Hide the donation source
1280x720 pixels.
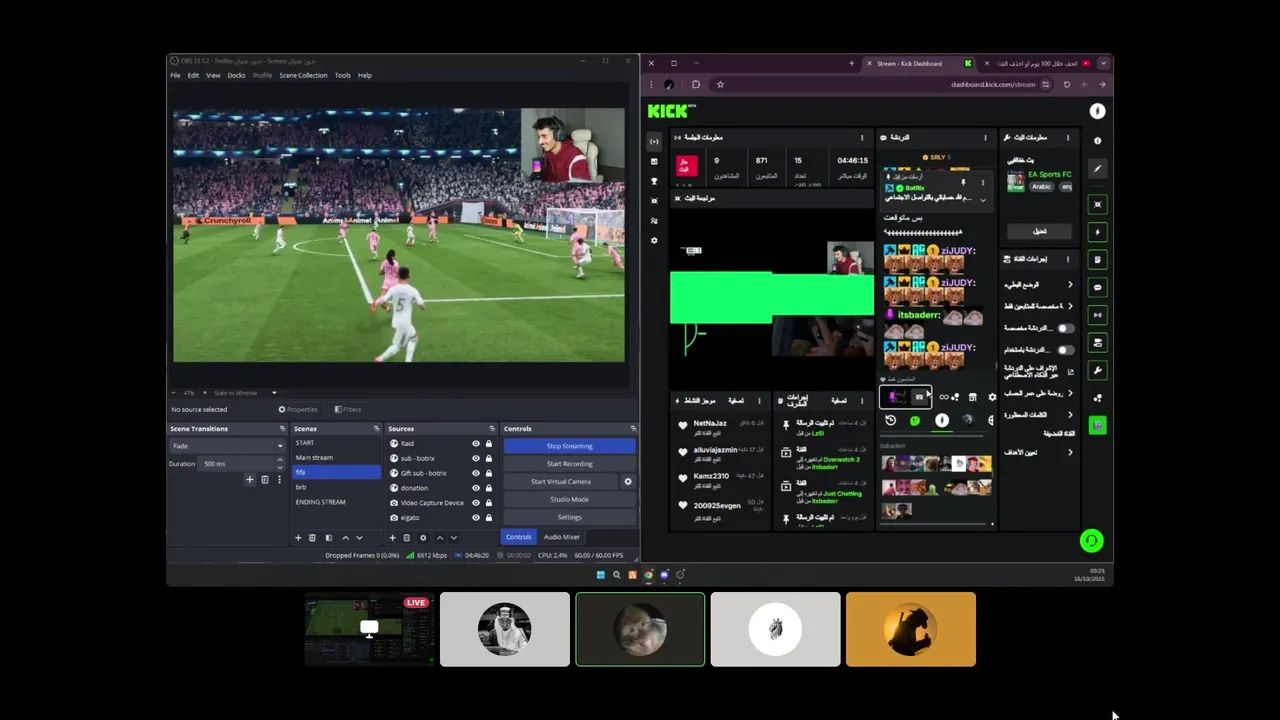coord(476,488)
